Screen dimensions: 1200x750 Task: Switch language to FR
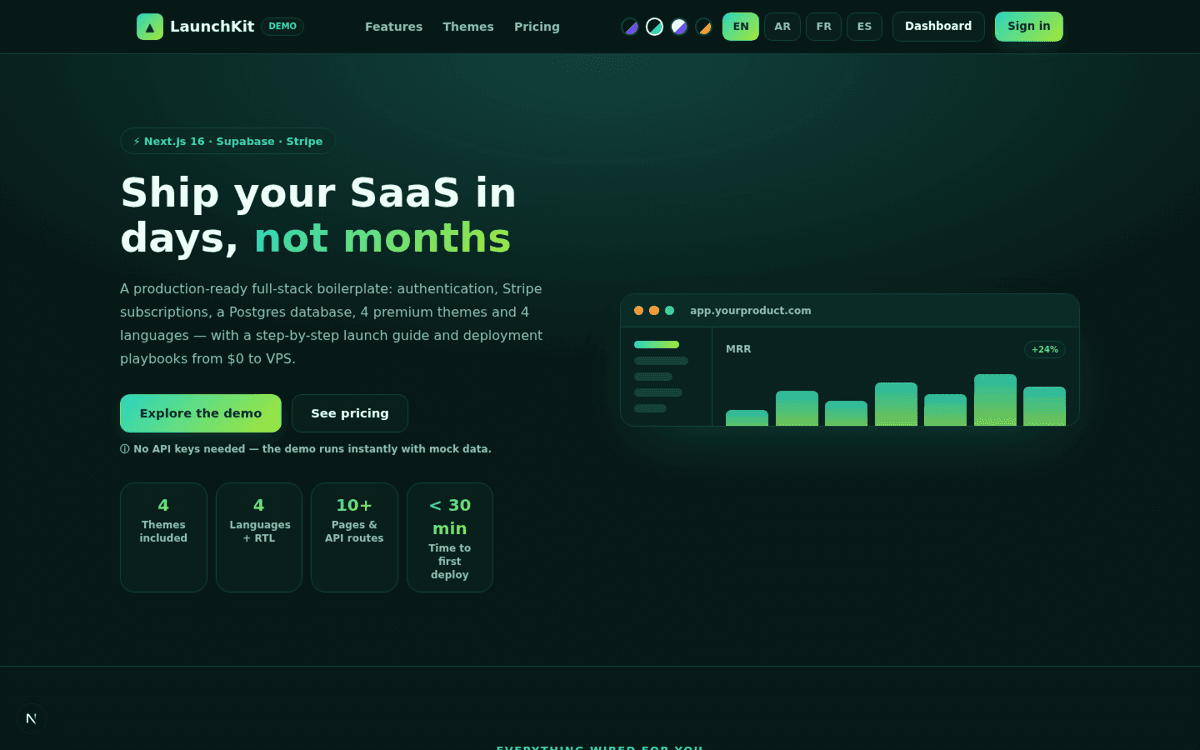click(823, 27)
